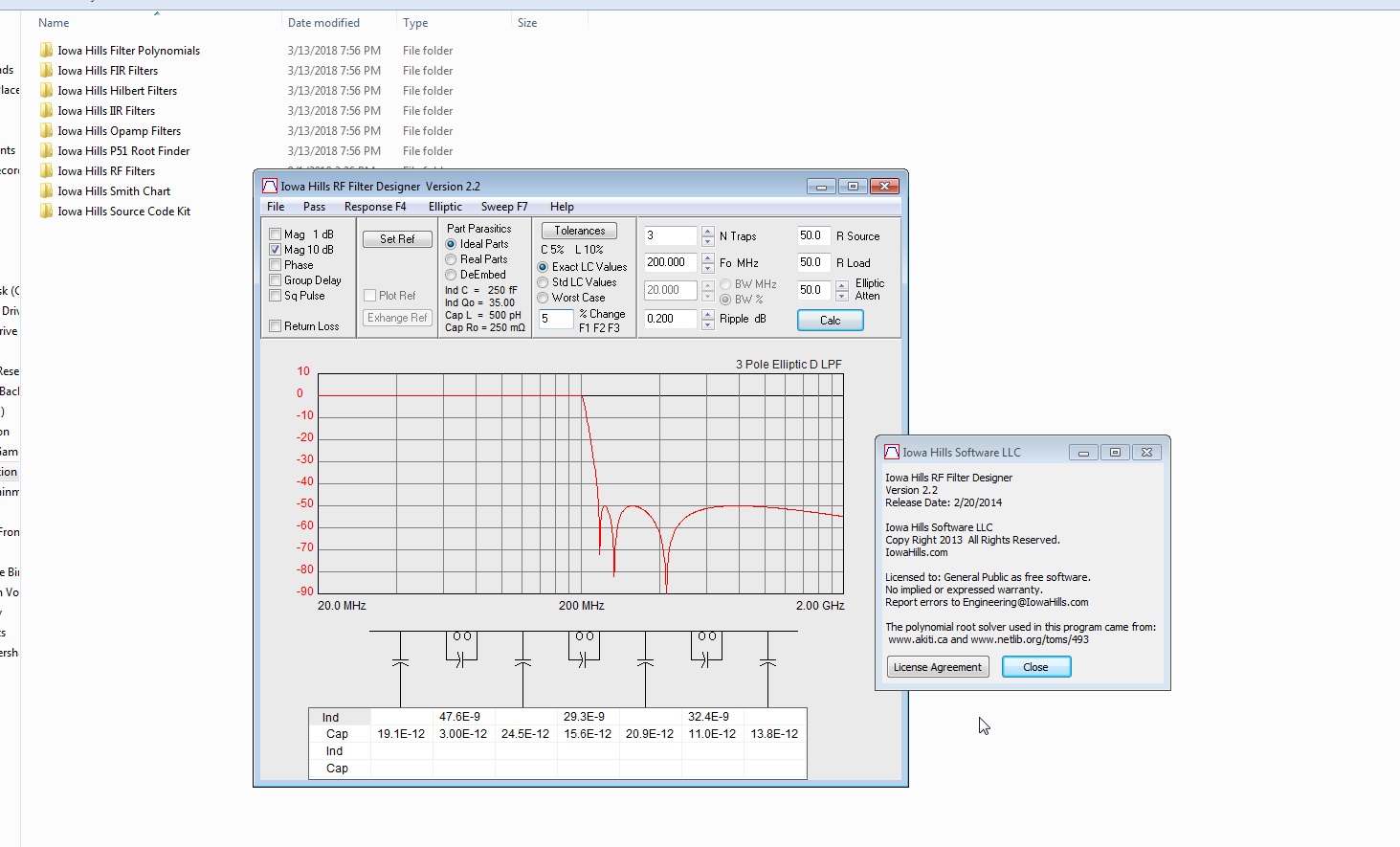Click the % Change input field

[x=555, y=319]
